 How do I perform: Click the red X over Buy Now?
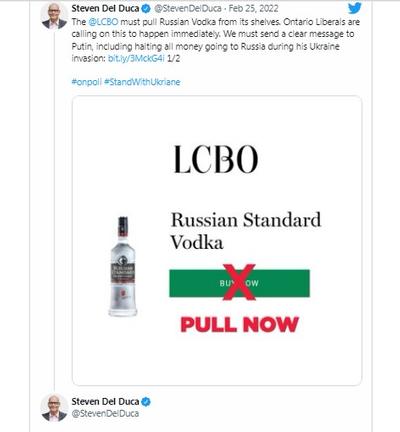click(239, 282)
